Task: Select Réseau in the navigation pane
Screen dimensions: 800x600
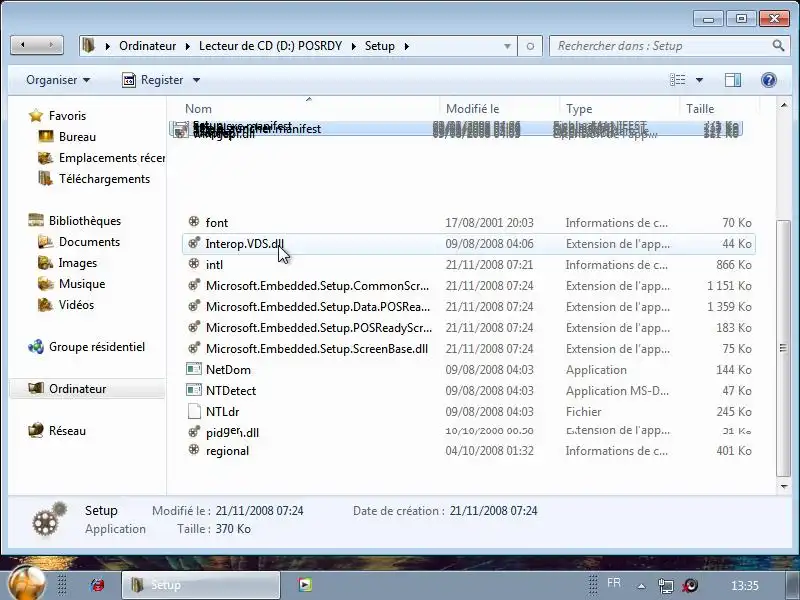Action: [x=67, y=431]
